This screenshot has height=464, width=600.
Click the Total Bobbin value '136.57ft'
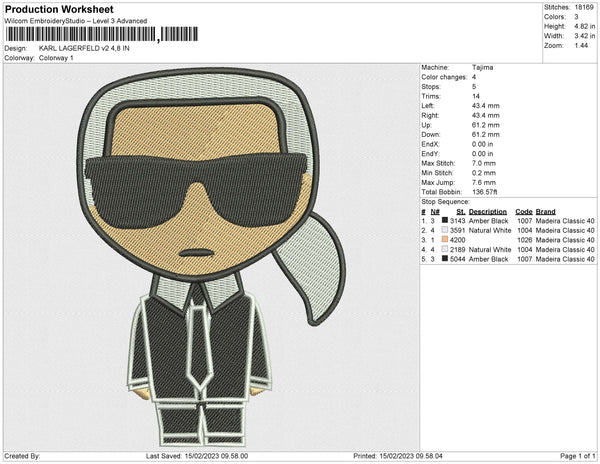484,192
